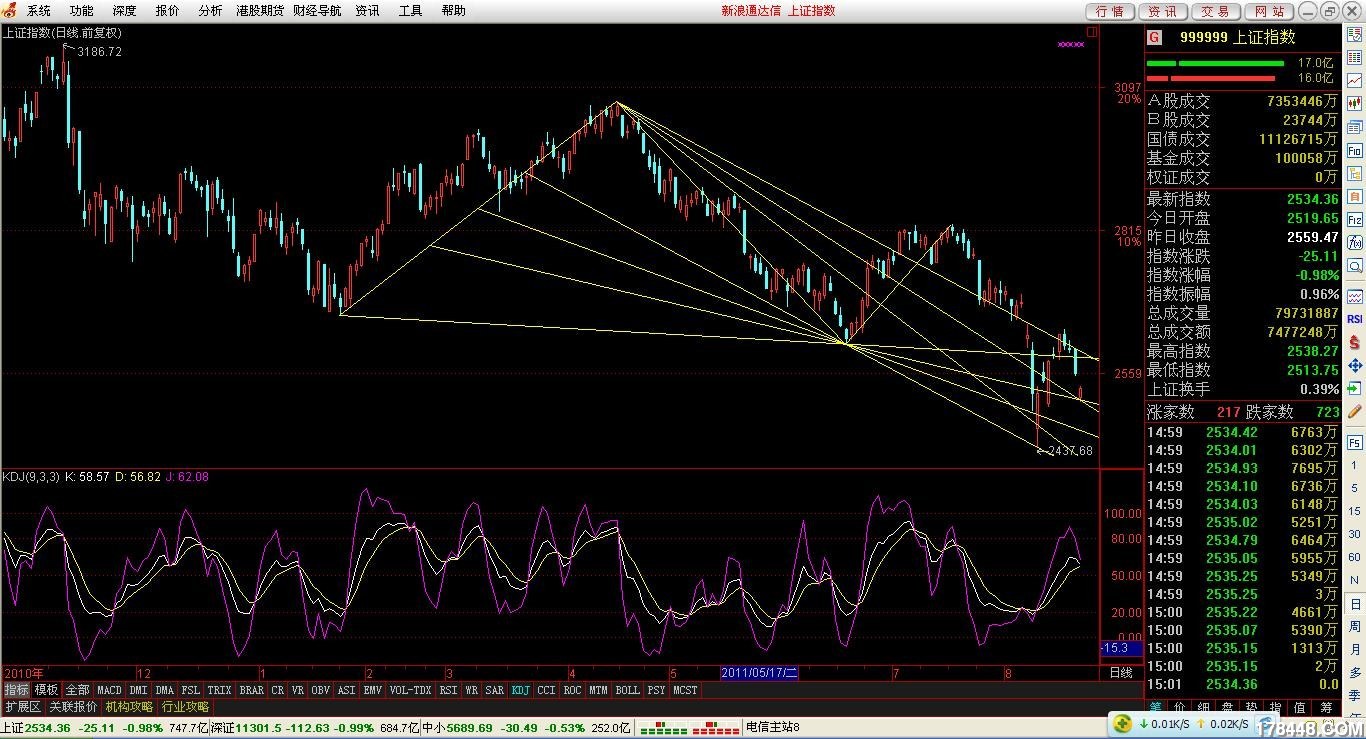Click the red dollar sign sidebar icon
Image resolution: width=1366 pixels, height=739 pixels.
point(1354,342)
